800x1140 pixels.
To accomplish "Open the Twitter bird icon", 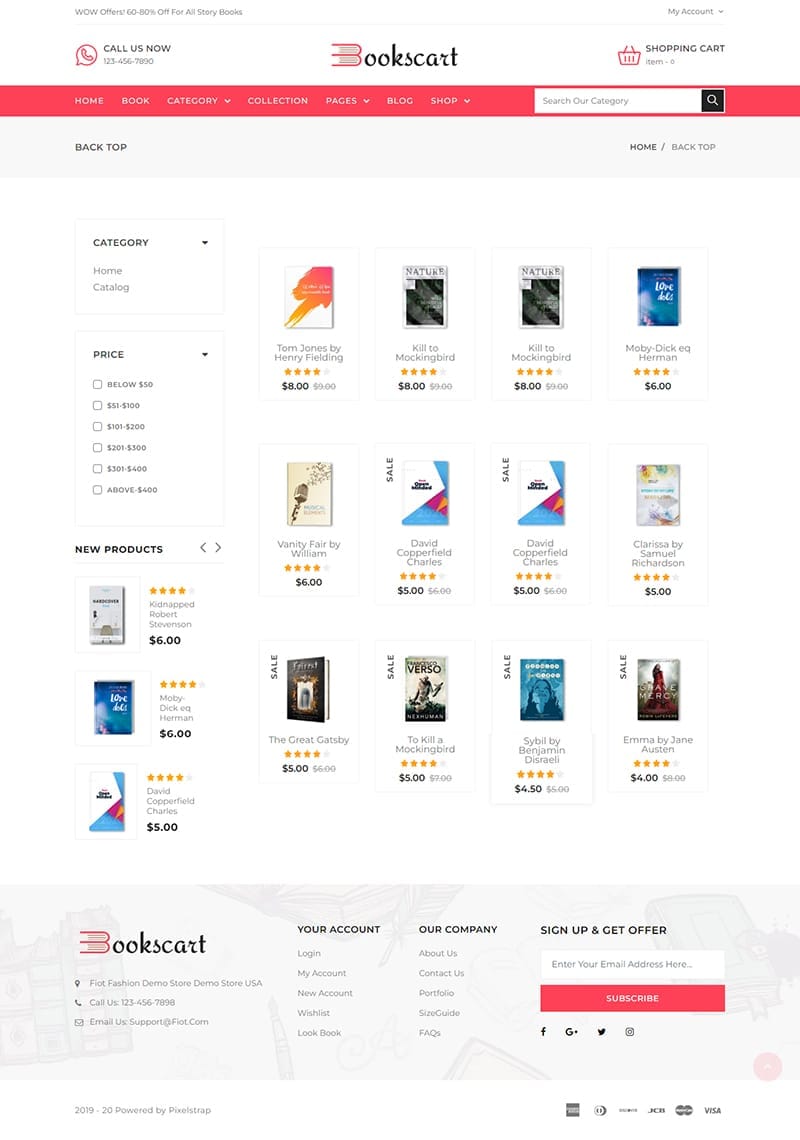I will tap(601, 1032).
